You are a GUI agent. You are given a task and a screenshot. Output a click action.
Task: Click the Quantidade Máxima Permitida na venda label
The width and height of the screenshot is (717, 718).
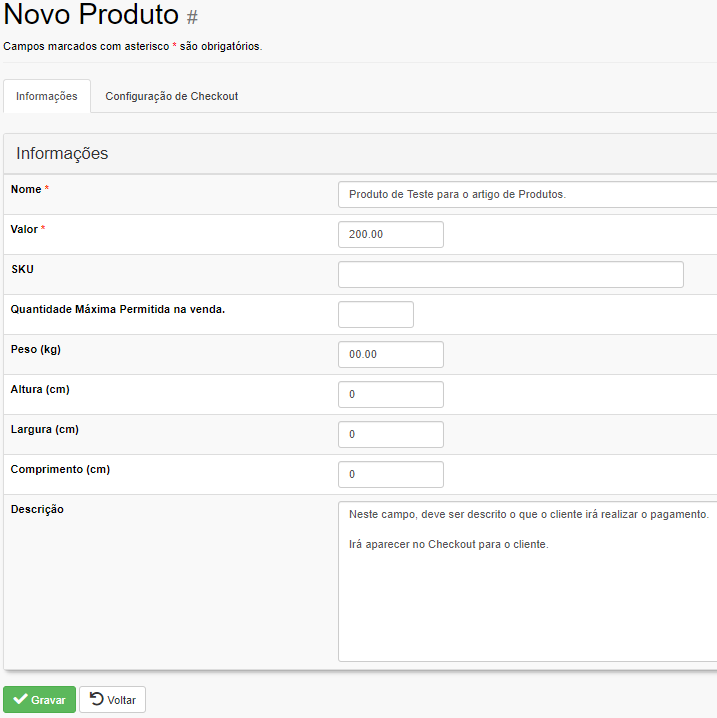pos(118,309)
